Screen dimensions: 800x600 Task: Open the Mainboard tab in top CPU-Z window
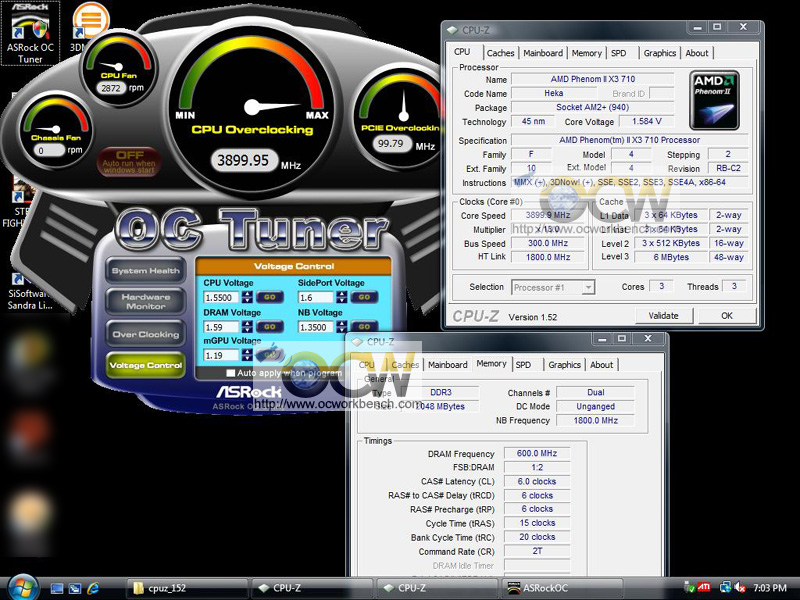pos(543,53)
